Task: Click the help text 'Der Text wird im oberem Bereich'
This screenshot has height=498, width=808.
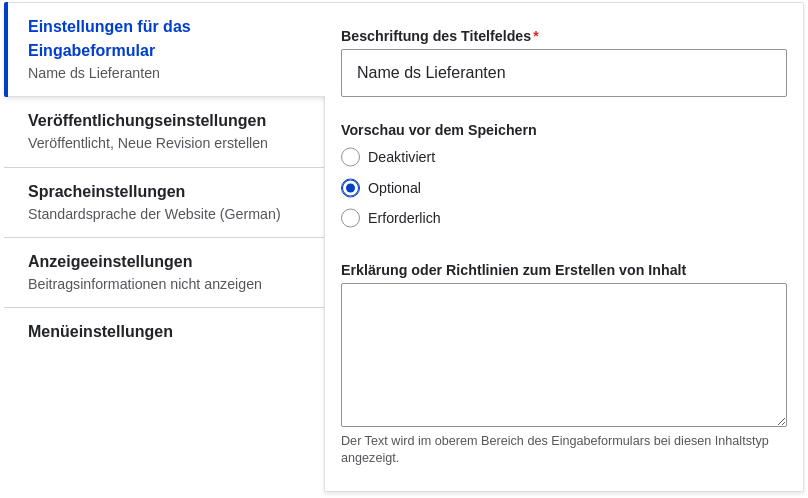Action: click(x=555, y=449)
